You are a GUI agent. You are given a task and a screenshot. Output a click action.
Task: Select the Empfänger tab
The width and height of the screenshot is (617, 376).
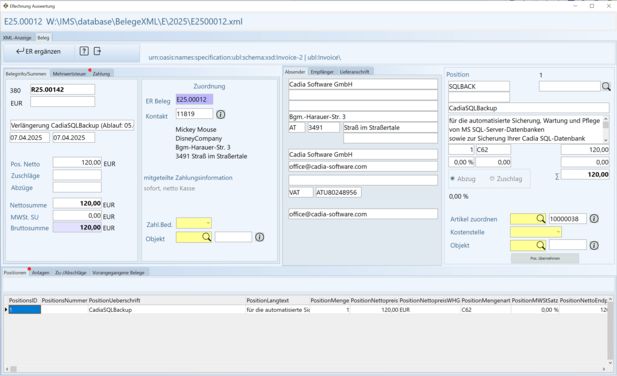tap(322, 72)
